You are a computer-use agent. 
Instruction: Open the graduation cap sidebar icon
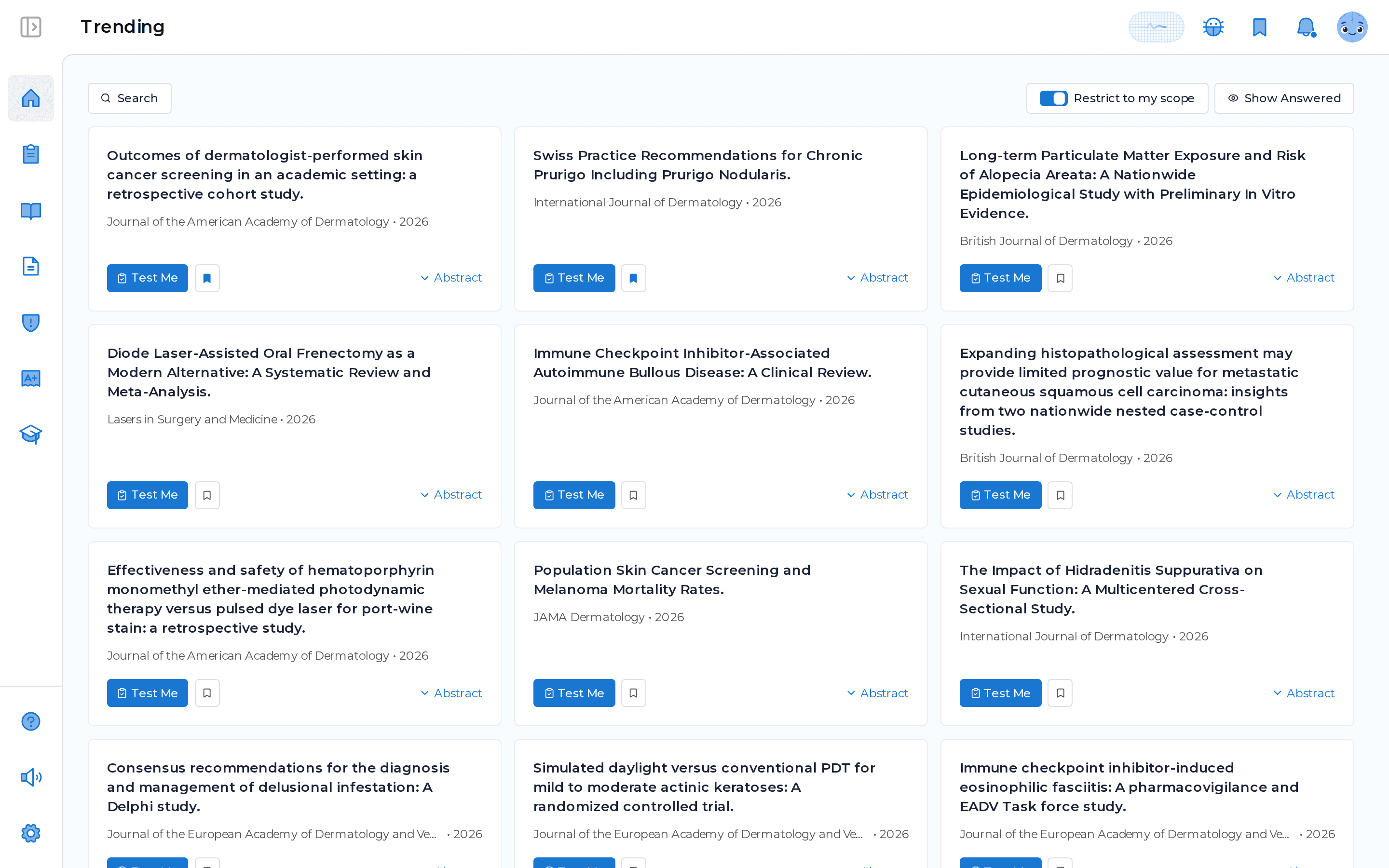tap(30, 434)
